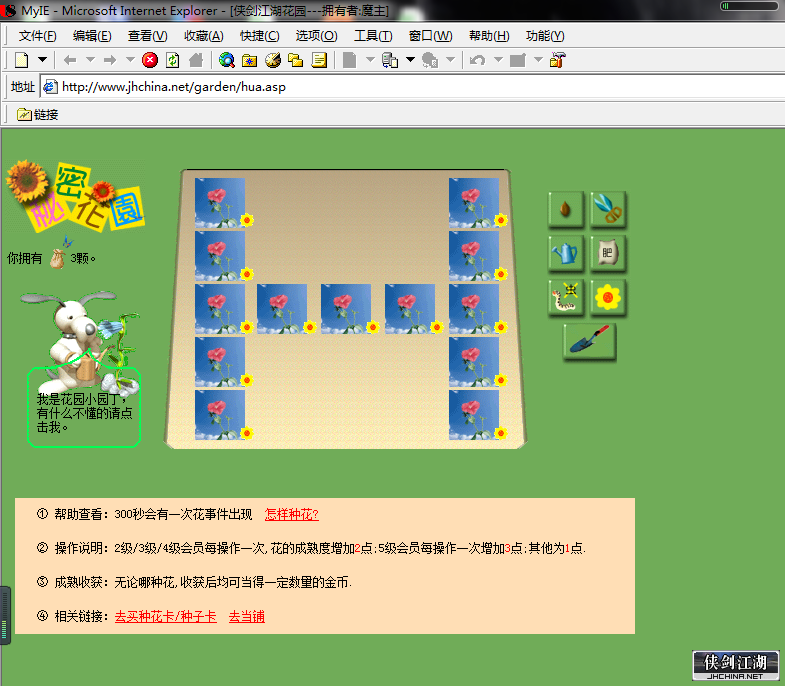The width and height of the screenshot is (785, 686).
Task: Expand dropdown next to grey document icon
Action: point(370,60)
